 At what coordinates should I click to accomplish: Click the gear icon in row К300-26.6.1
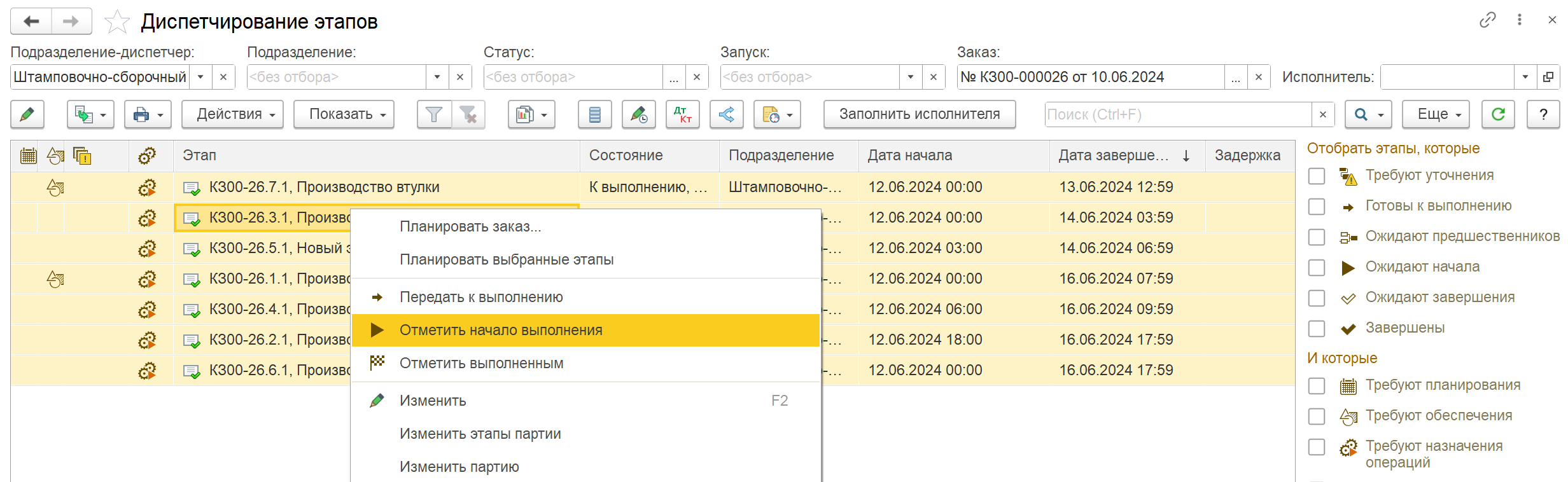click(147, 371)
